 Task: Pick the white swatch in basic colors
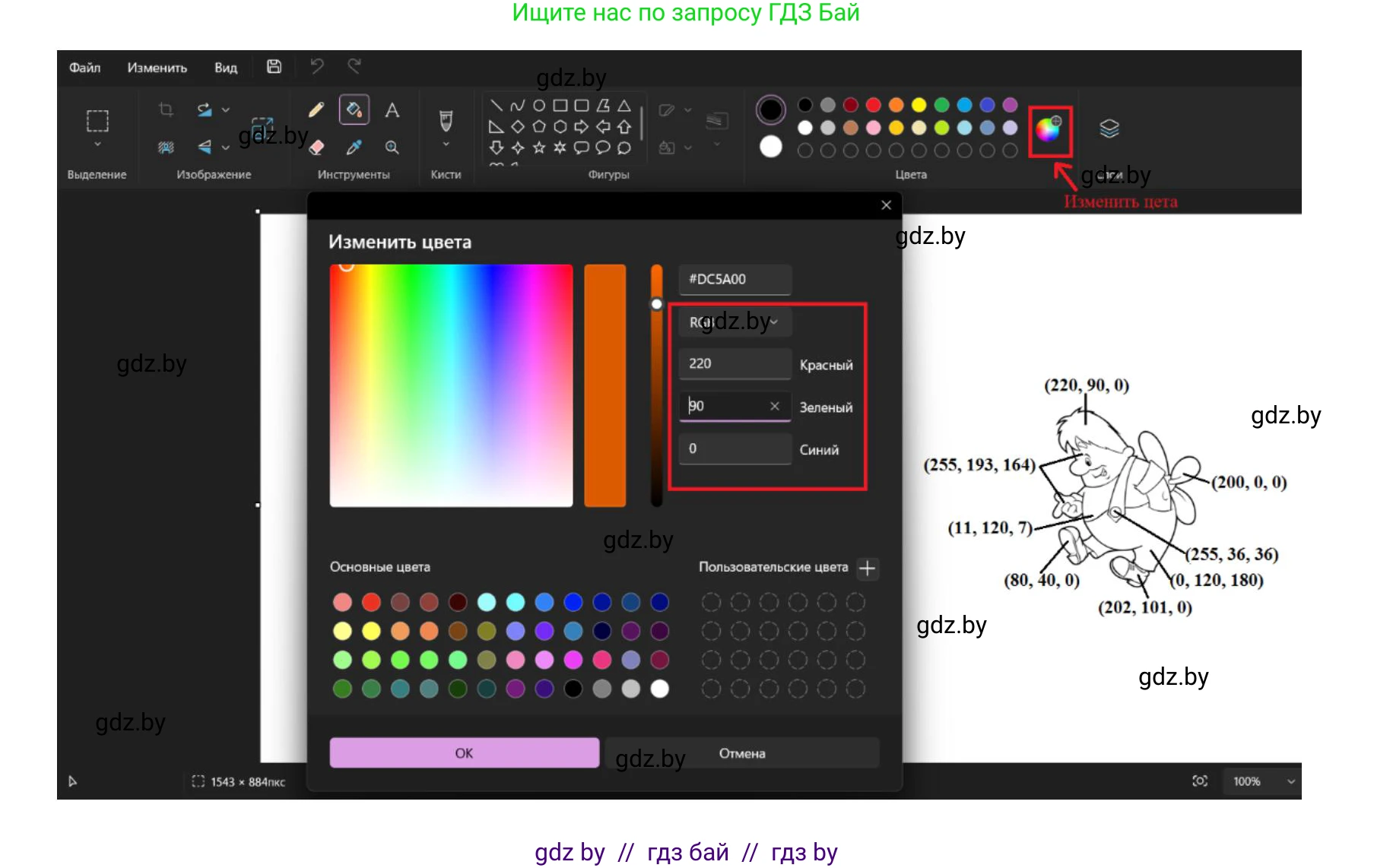pos(660,689)
